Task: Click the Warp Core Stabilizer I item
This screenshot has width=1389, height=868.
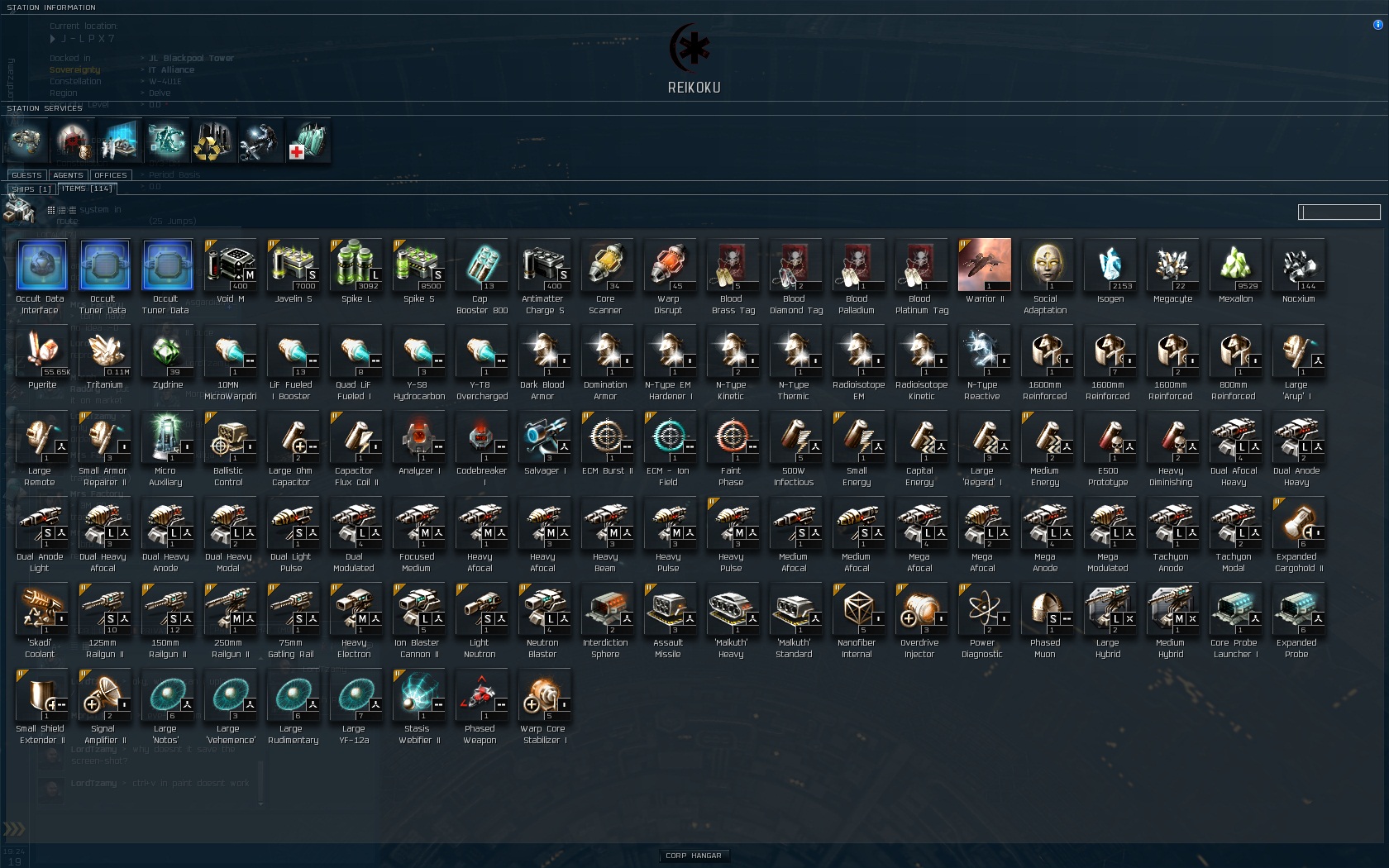Action: point(542,707)
